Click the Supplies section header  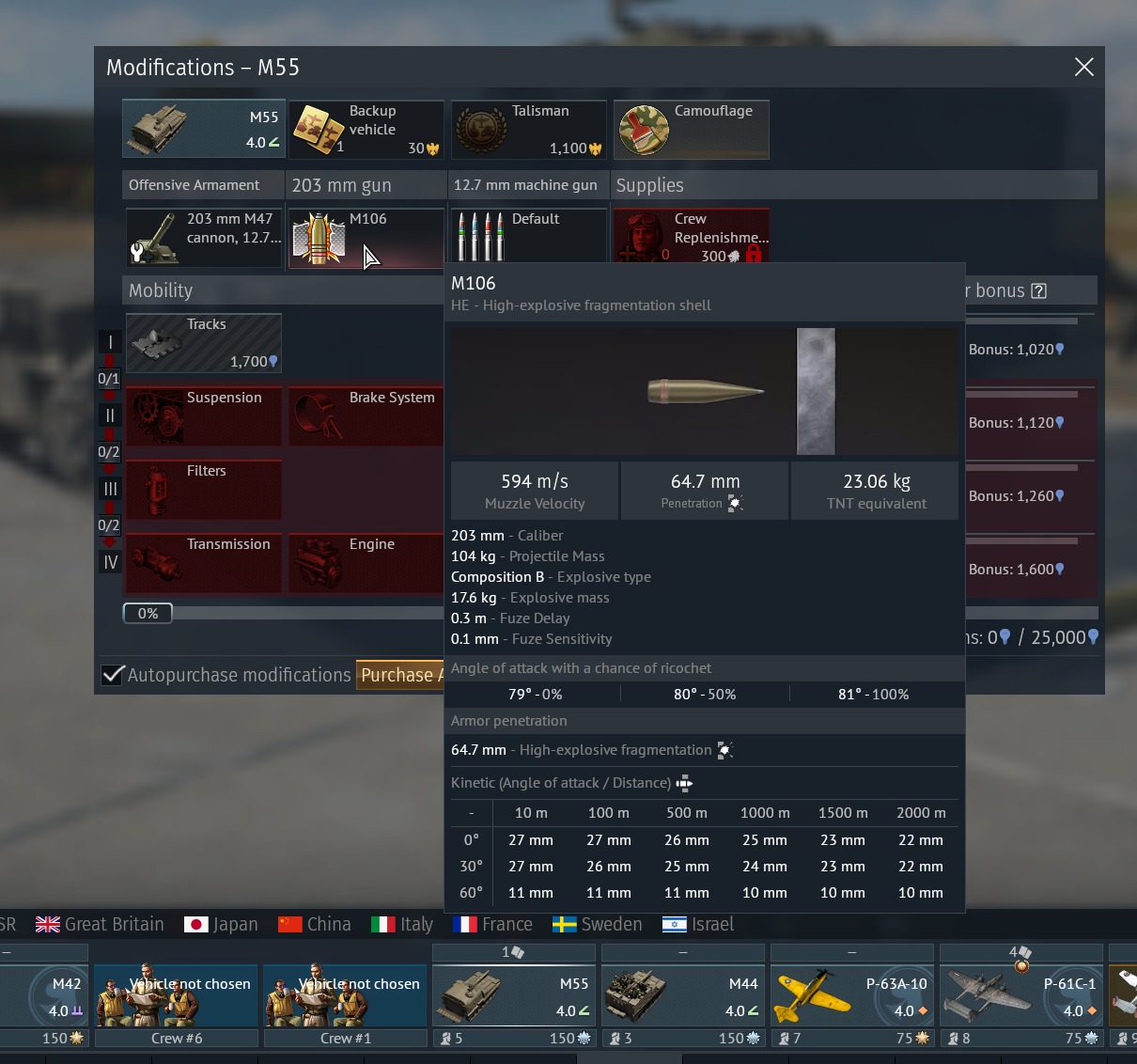[x=854, y=185]
